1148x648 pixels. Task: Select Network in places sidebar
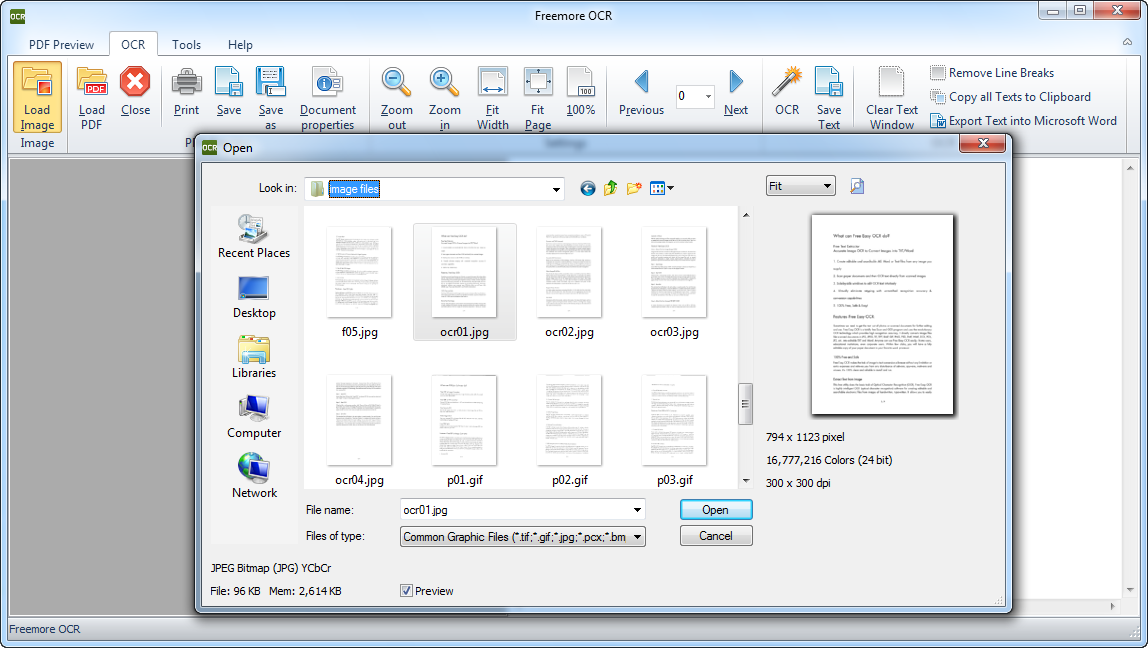click(x=254, y=476)
